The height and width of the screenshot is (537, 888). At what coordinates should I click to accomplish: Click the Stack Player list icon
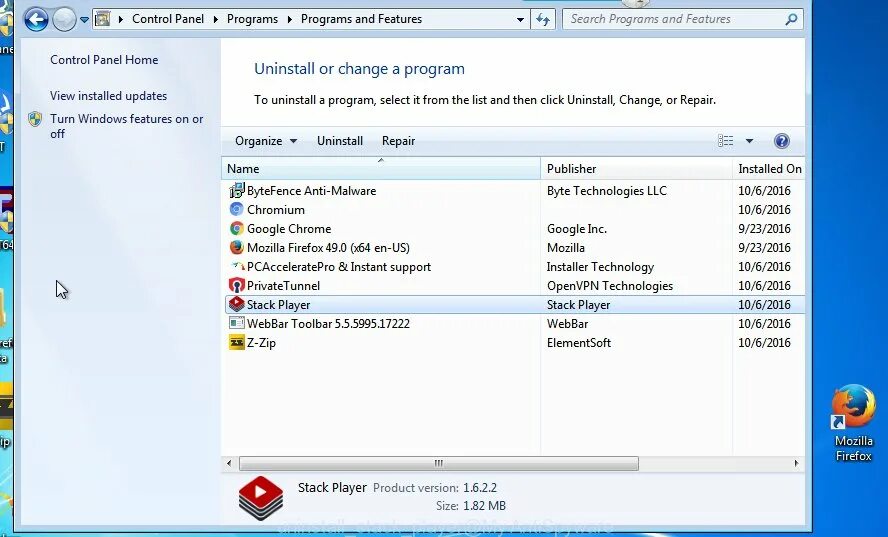coord(236,304)
